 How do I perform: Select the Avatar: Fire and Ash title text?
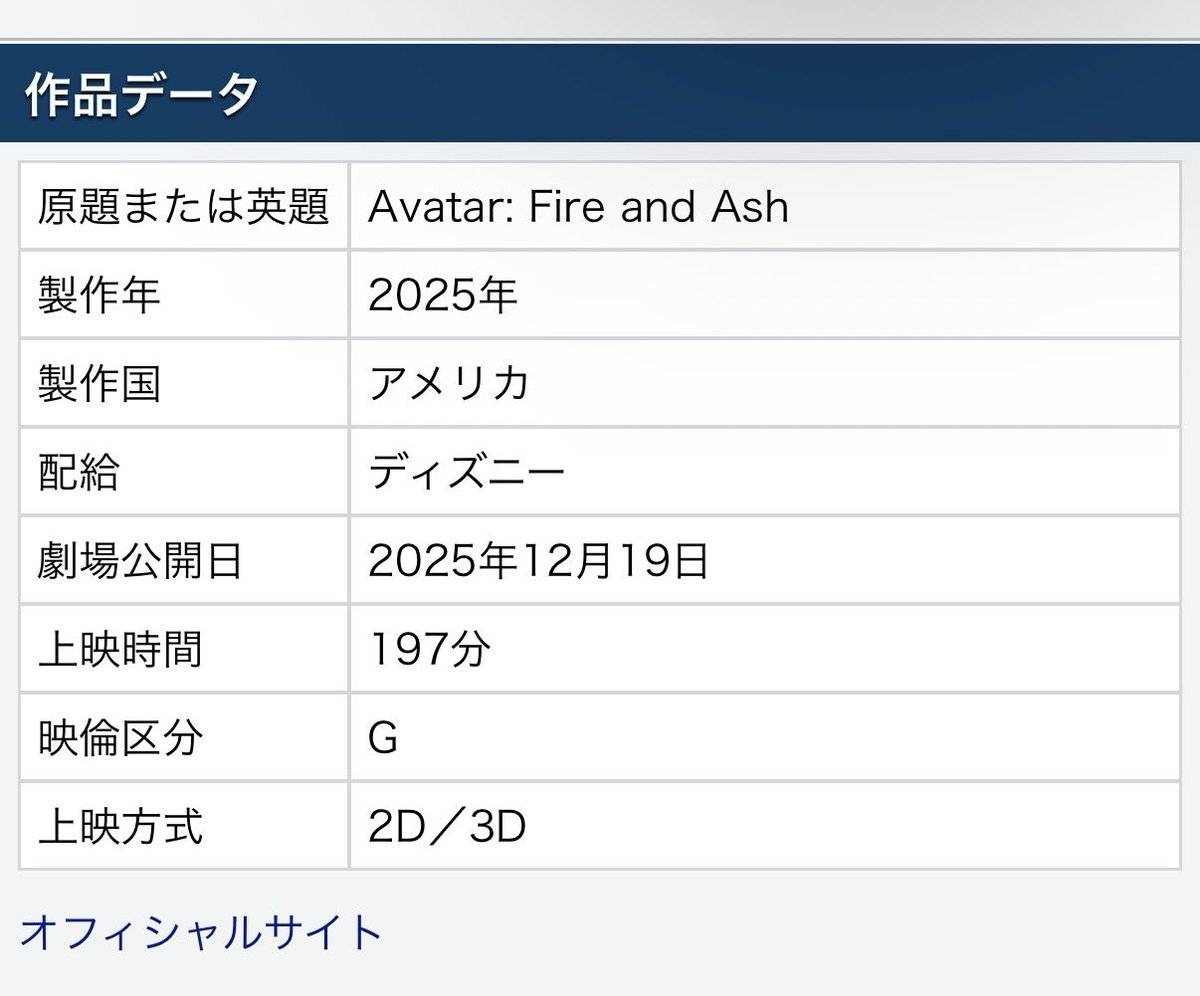click(x=578, y=207)
